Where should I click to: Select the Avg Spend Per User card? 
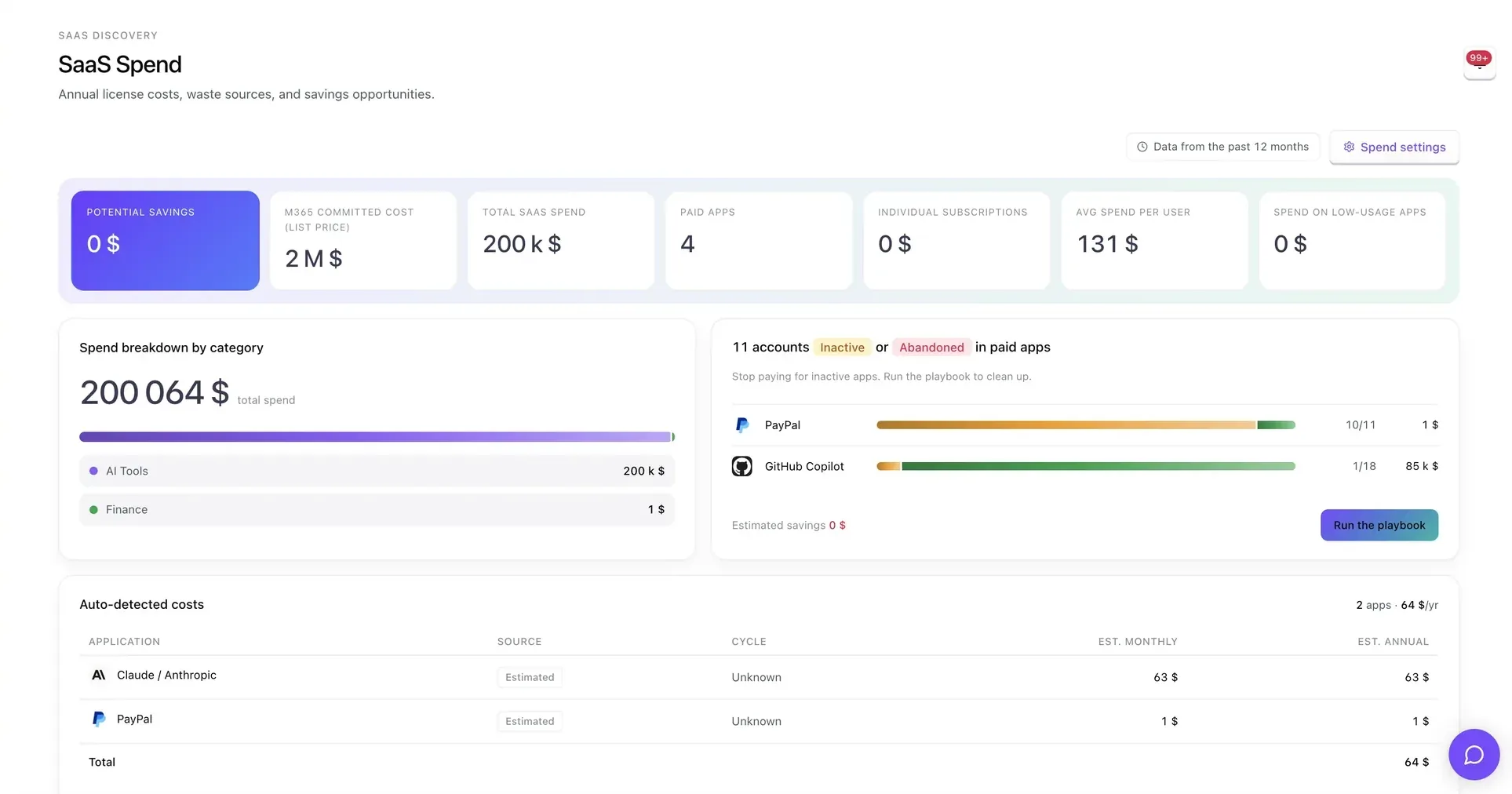tap(1153, 240)
